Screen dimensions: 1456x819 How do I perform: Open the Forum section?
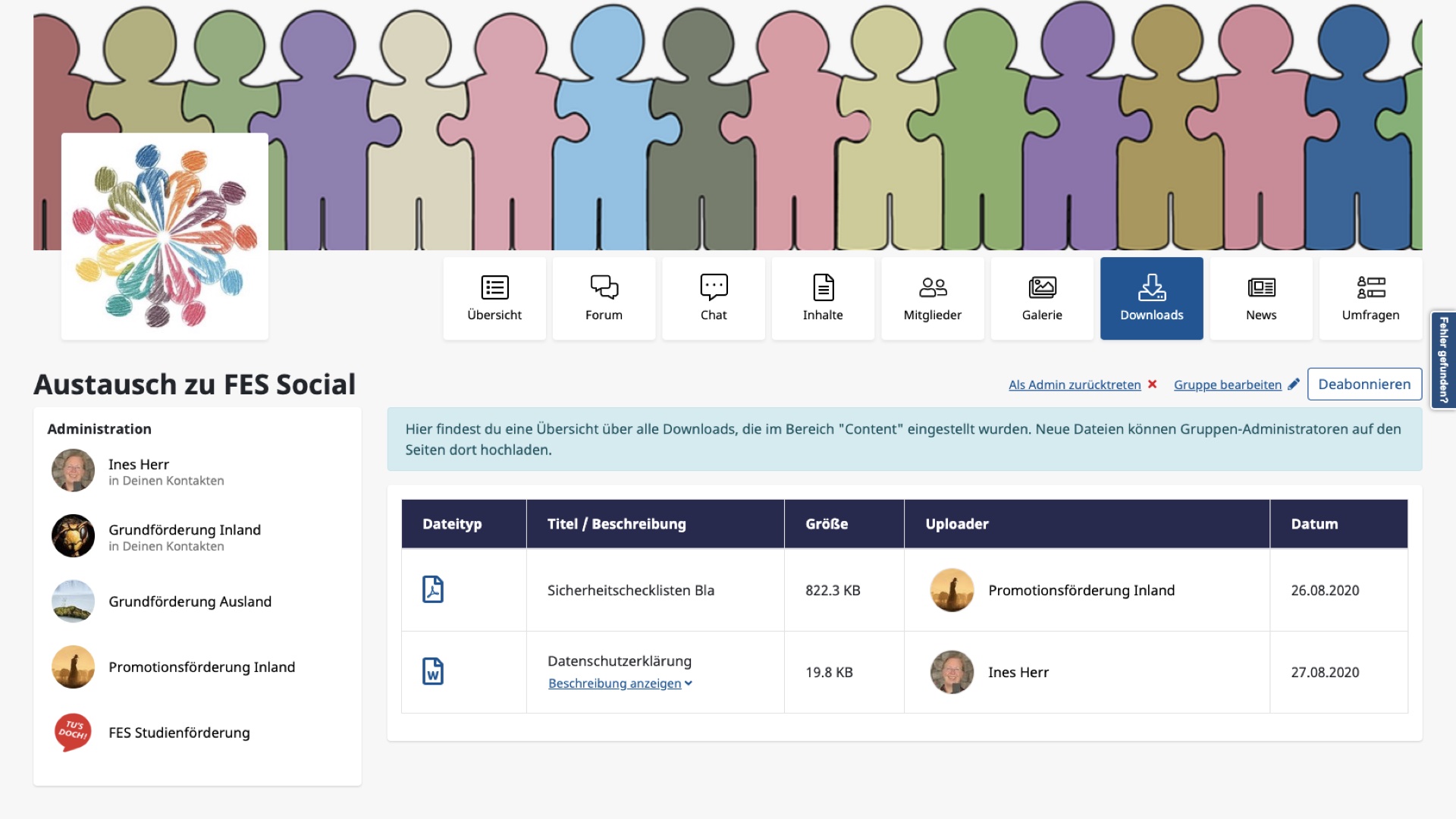[x=604, y=298]
